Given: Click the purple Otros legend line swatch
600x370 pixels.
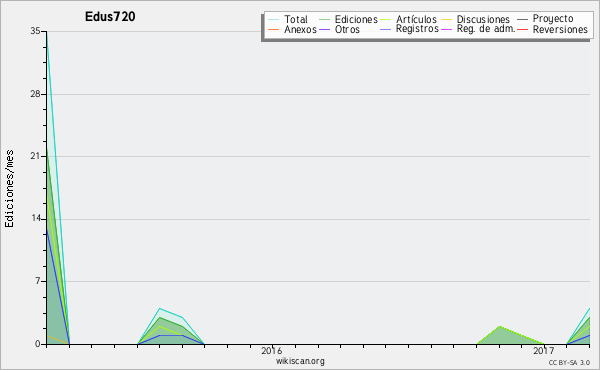Looking at the screenshot, I should (x=324, y=29).
